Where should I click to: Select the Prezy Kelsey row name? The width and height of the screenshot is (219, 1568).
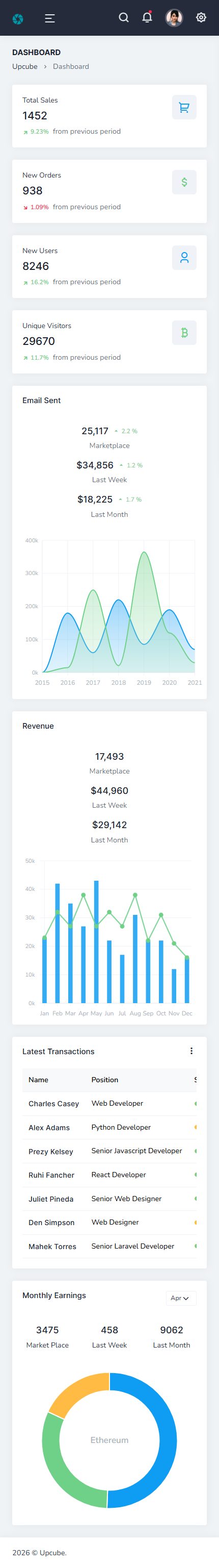(50, 1151)
